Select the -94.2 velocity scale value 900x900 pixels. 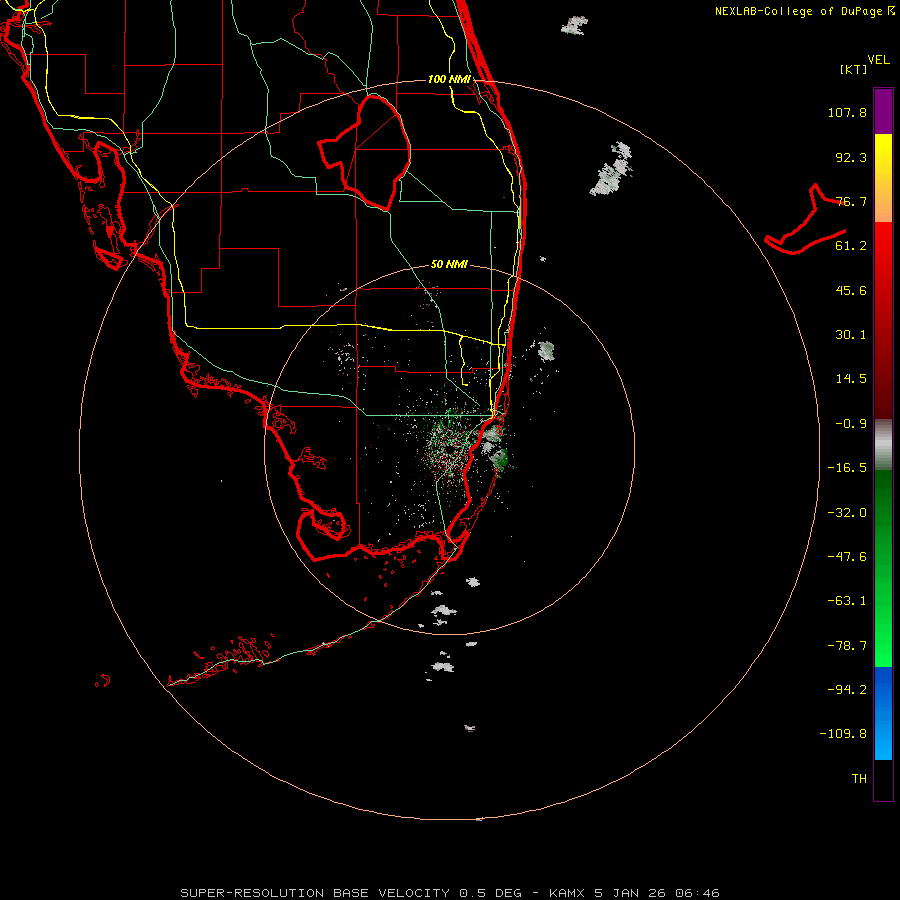[847, 690]
